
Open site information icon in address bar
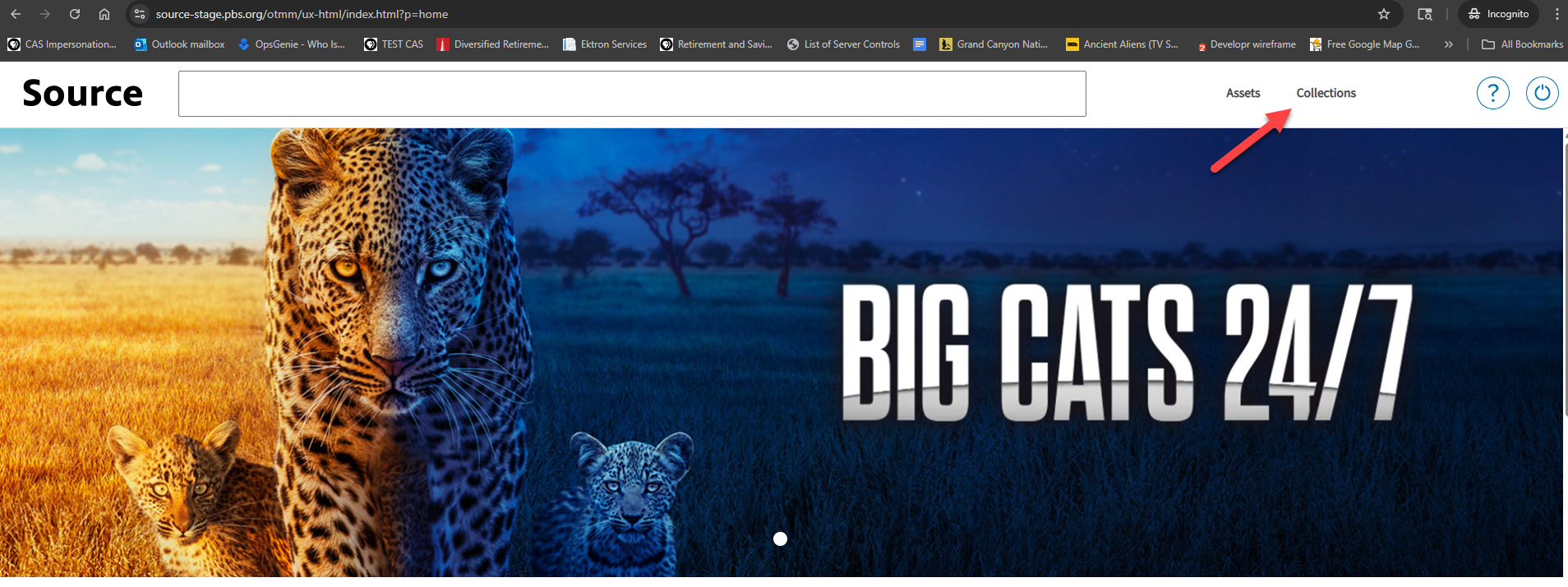(140, 14)
